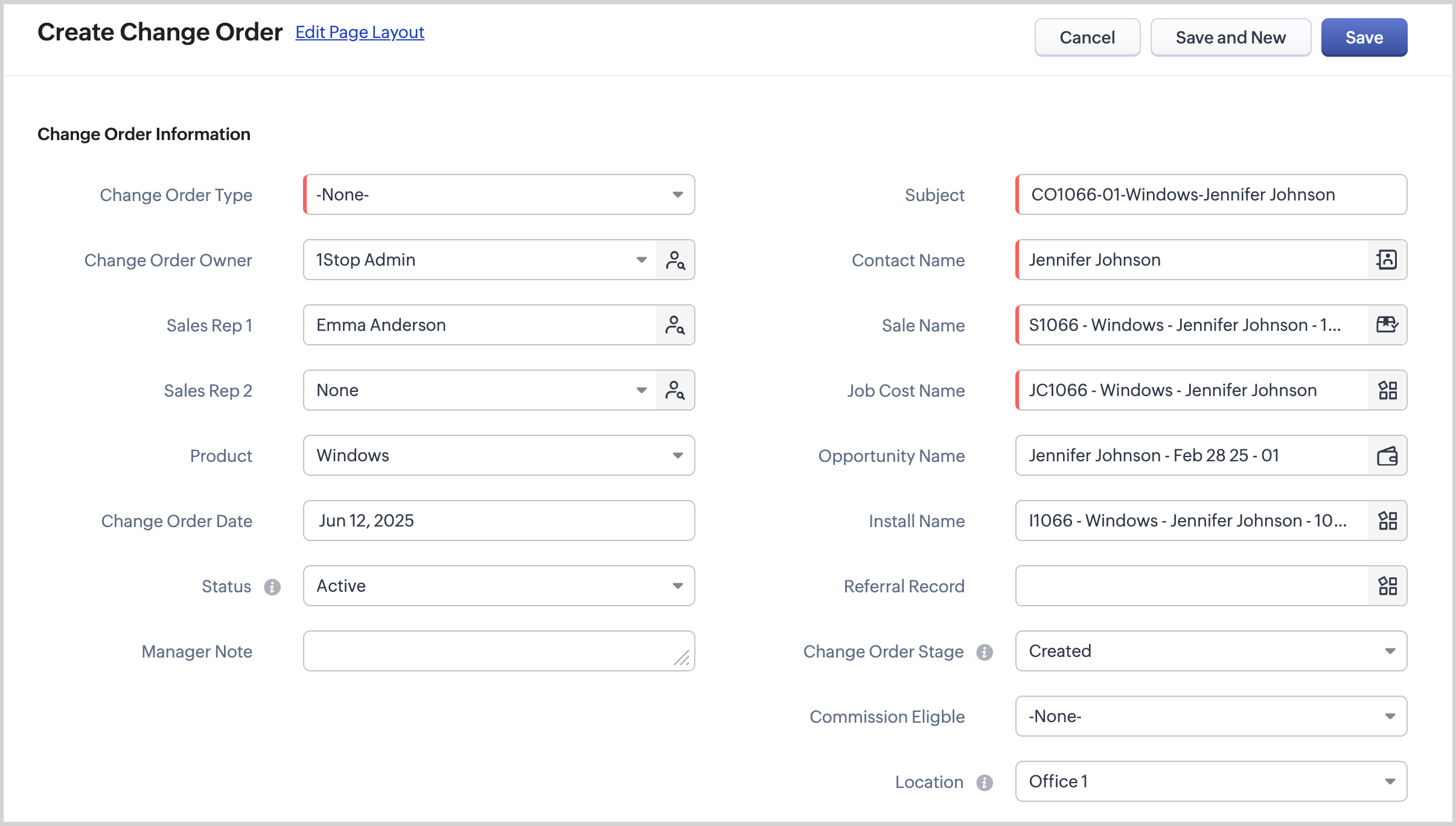Click Location field info icon
This screenshot has height=826, width=1456.
[985, 783]
